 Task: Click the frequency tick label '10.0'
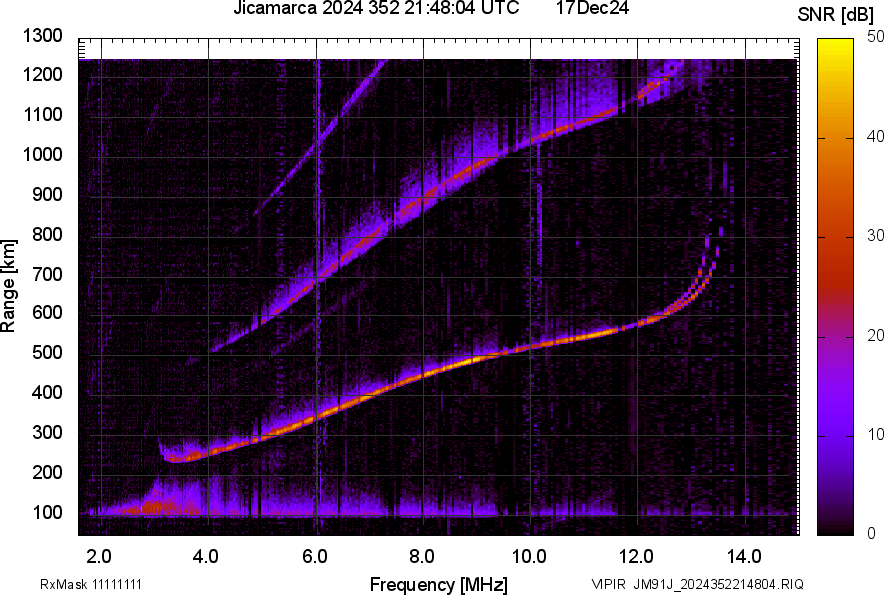(x=529, y=557)
